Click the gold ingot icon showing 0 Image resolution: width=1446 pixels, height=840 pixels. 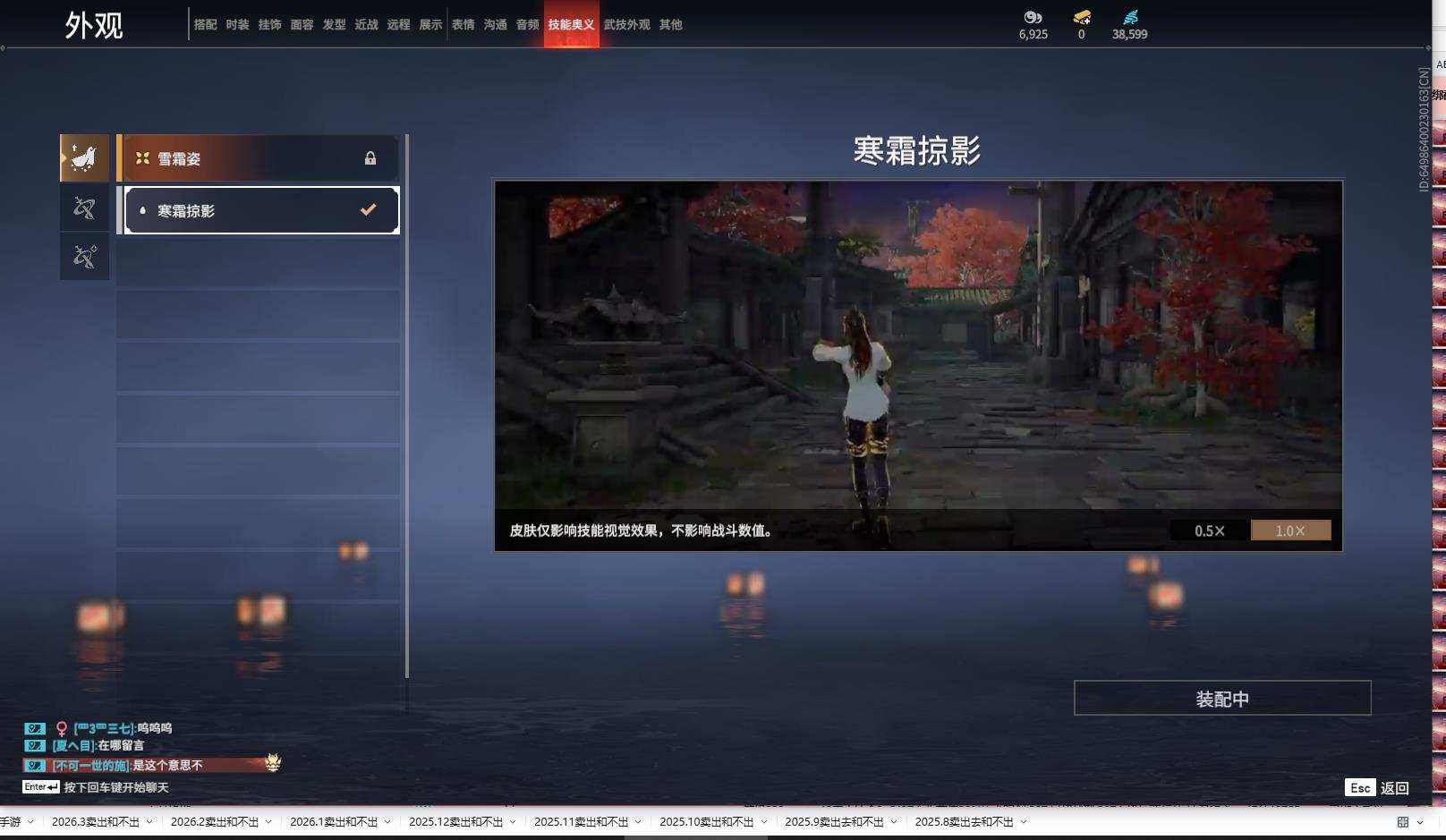point(1083,16)
